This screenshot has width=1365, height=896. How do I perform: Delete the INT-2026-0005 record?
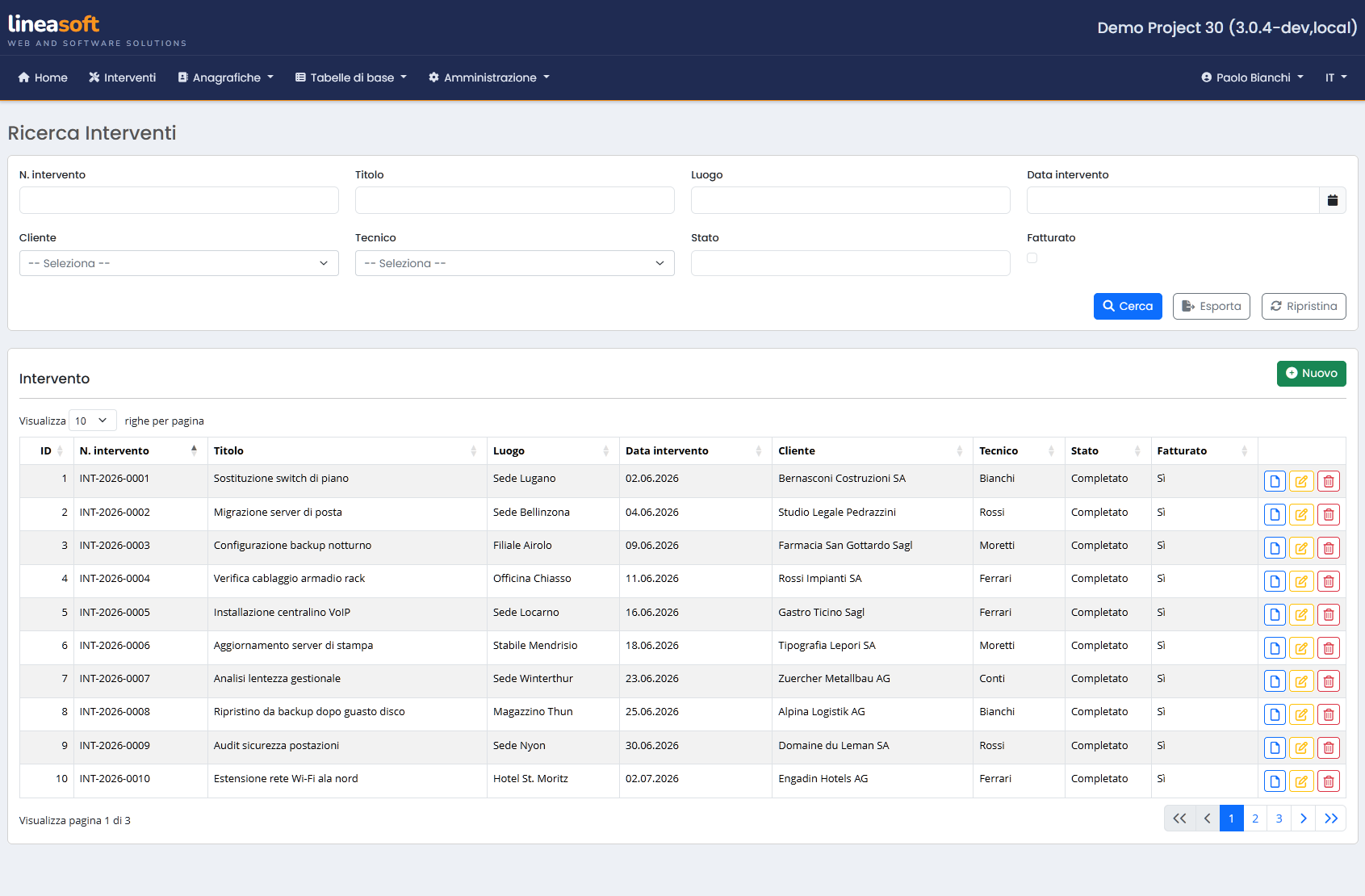pos(1329,615)
